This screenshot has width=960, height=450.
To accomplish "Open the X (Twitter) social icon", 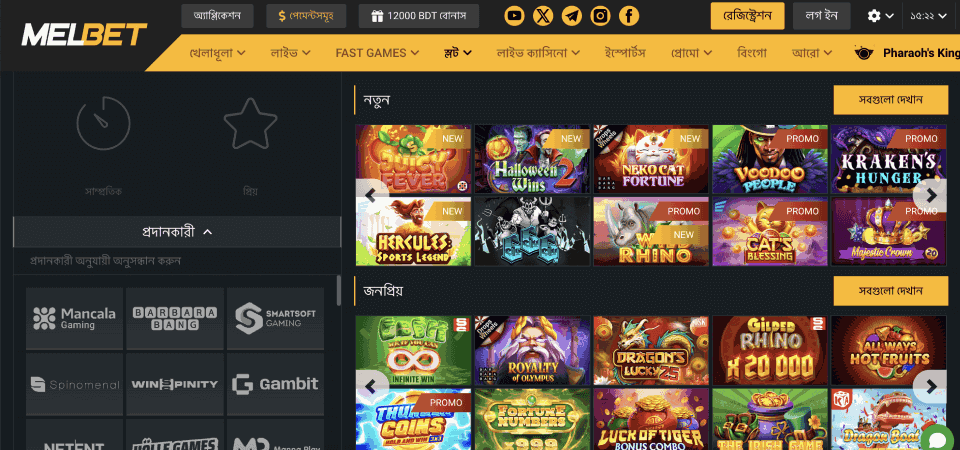I will [x=543, y=16].
